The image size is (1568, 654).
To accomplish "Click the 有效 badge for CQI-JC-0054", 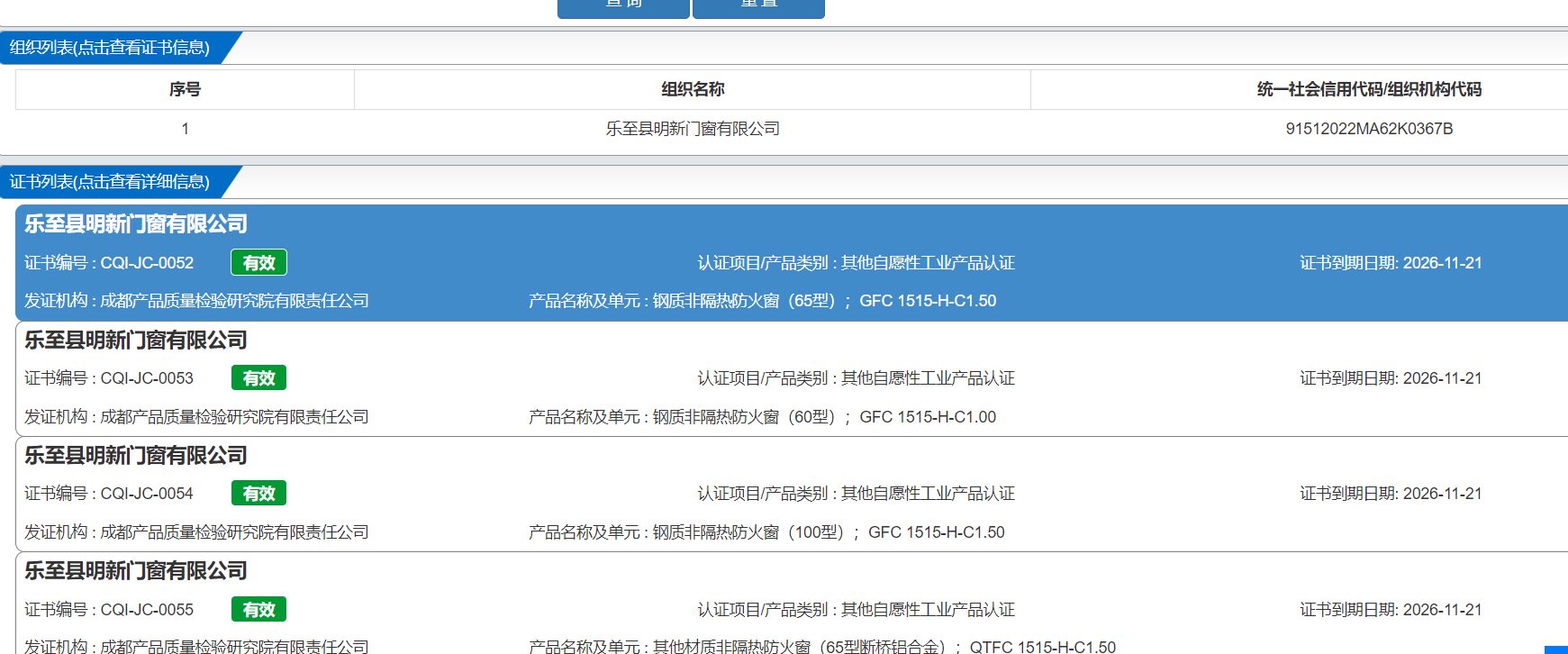I will [x=259, y=494].
